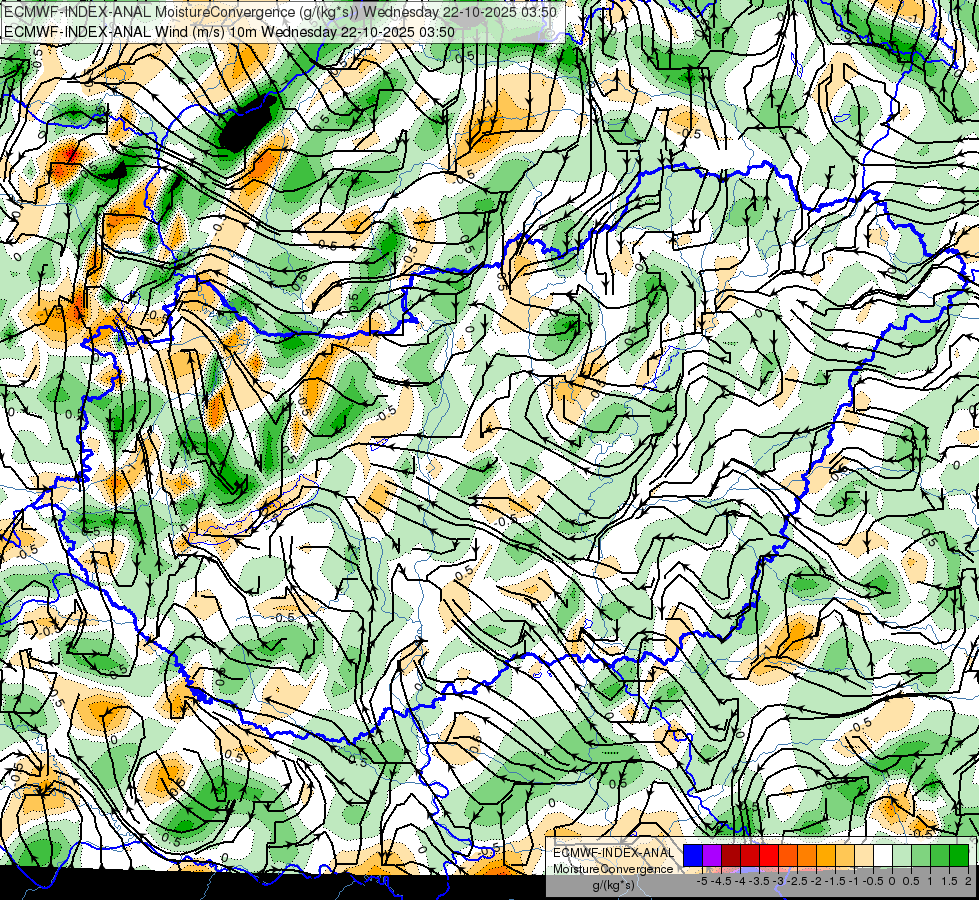979x900 pixels.
Task: Pick the orange legend swatch for -2.5 to -2
Action: [807, 856]
